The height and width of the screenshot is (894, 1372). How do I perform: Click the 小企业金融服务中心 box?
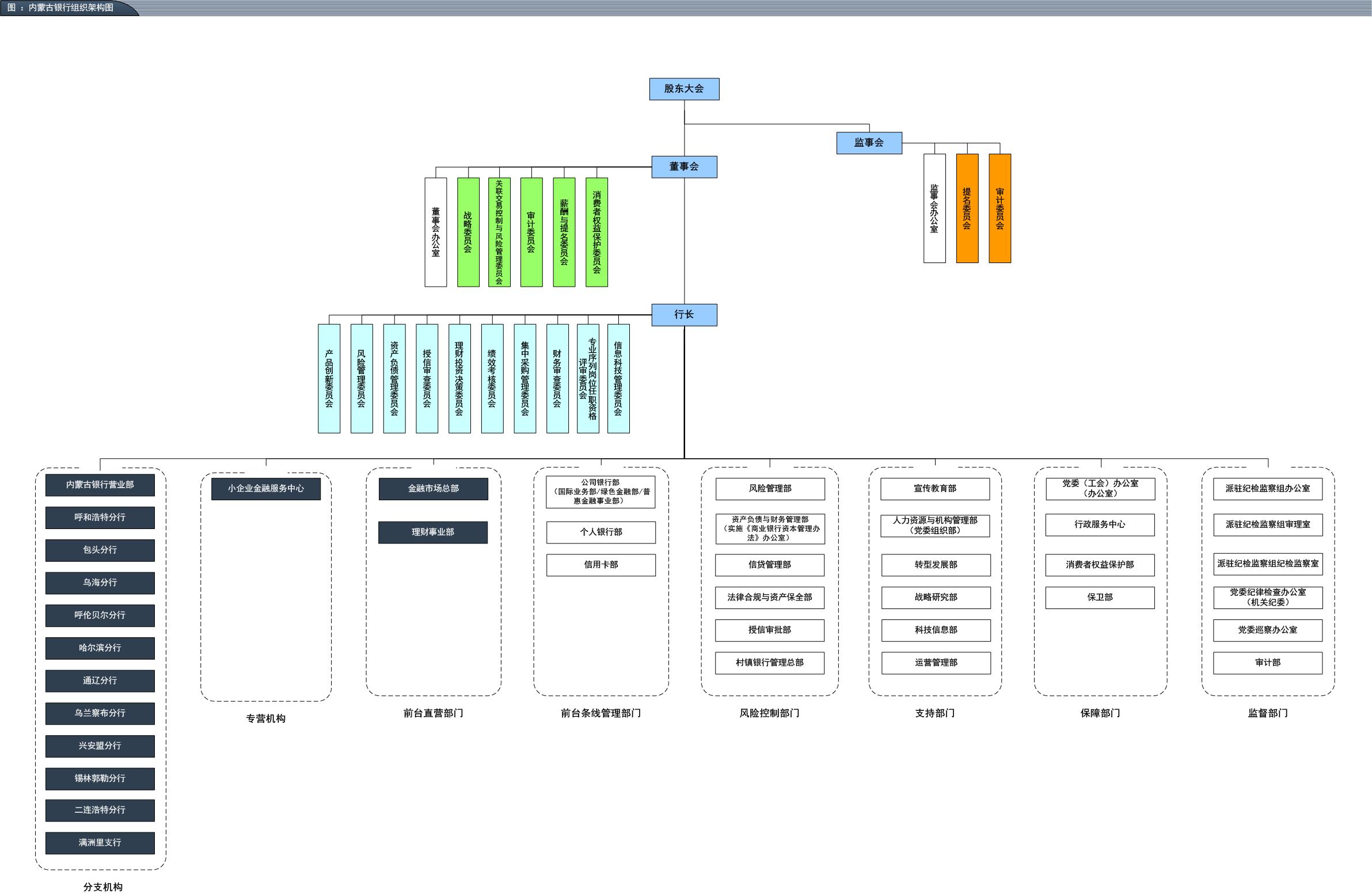[266, 489]
